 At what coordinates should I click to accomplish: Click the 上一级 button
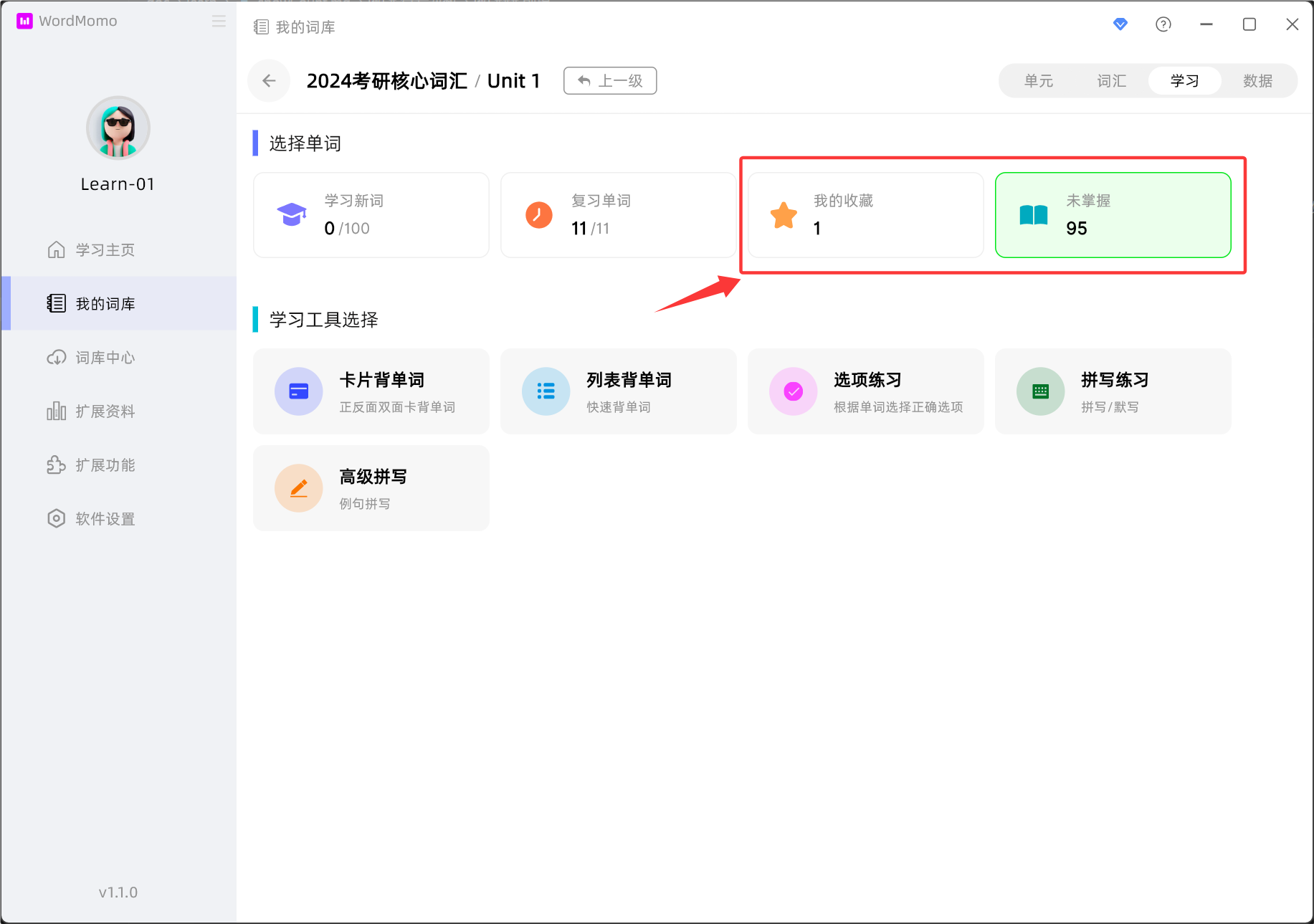610,81
